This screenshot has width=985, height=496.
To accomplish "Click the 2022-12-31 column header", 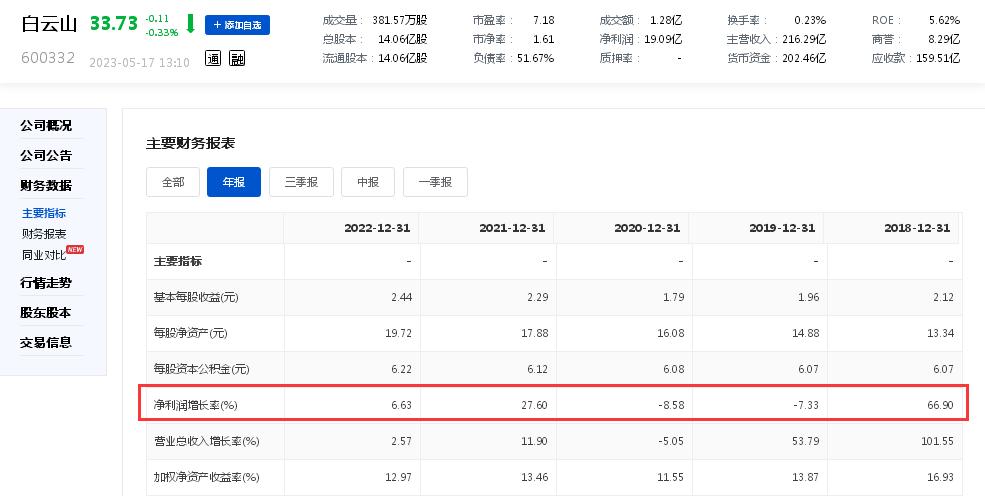I will coord(377,228).
